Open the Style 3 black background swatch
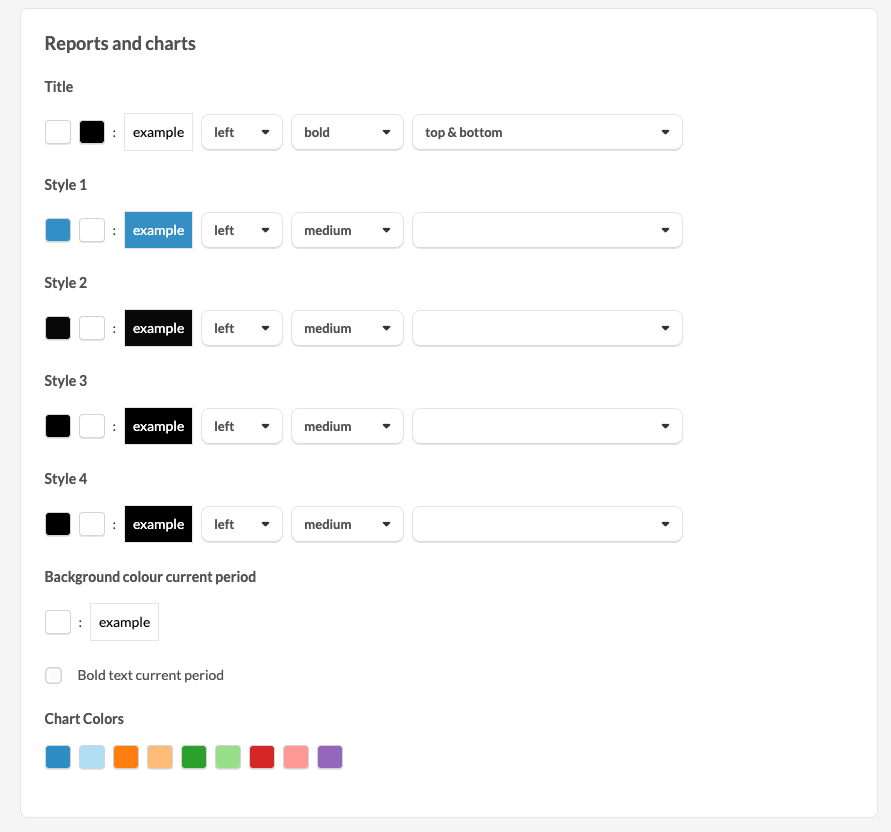 click(58, 426)
